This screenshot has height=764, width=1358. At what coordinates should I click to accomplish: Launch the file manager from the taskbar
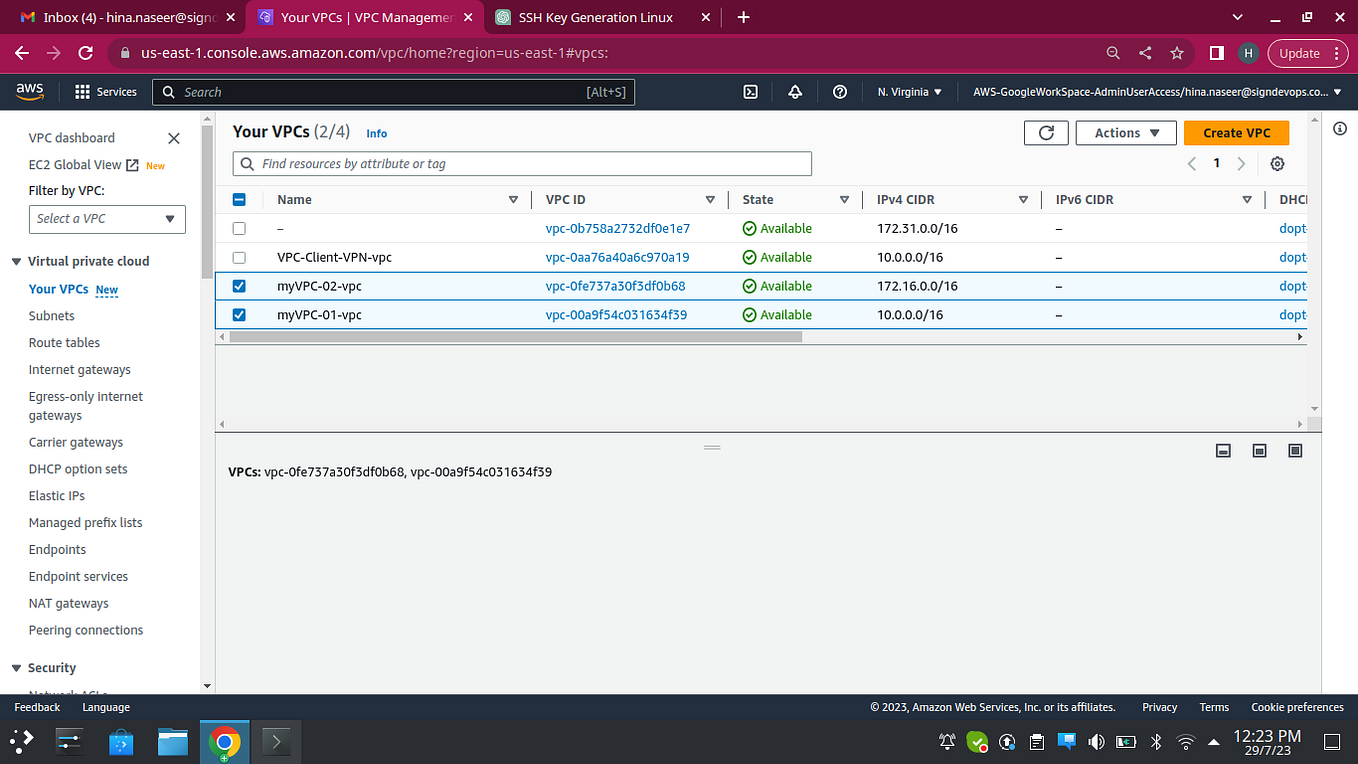172,741
